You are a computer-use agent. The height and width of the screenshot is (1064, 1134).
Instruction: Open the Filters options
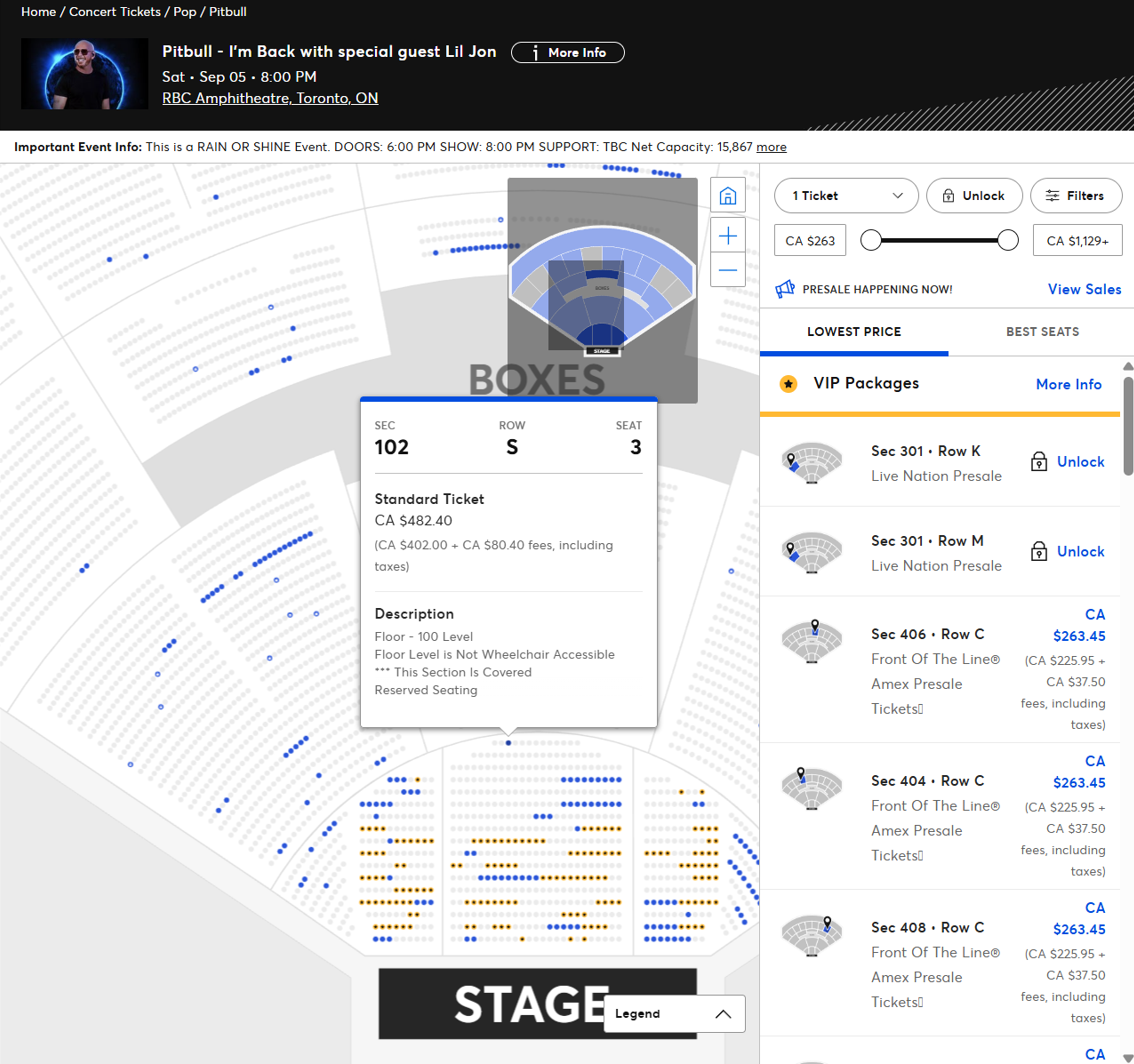(x=1076, y=196)
